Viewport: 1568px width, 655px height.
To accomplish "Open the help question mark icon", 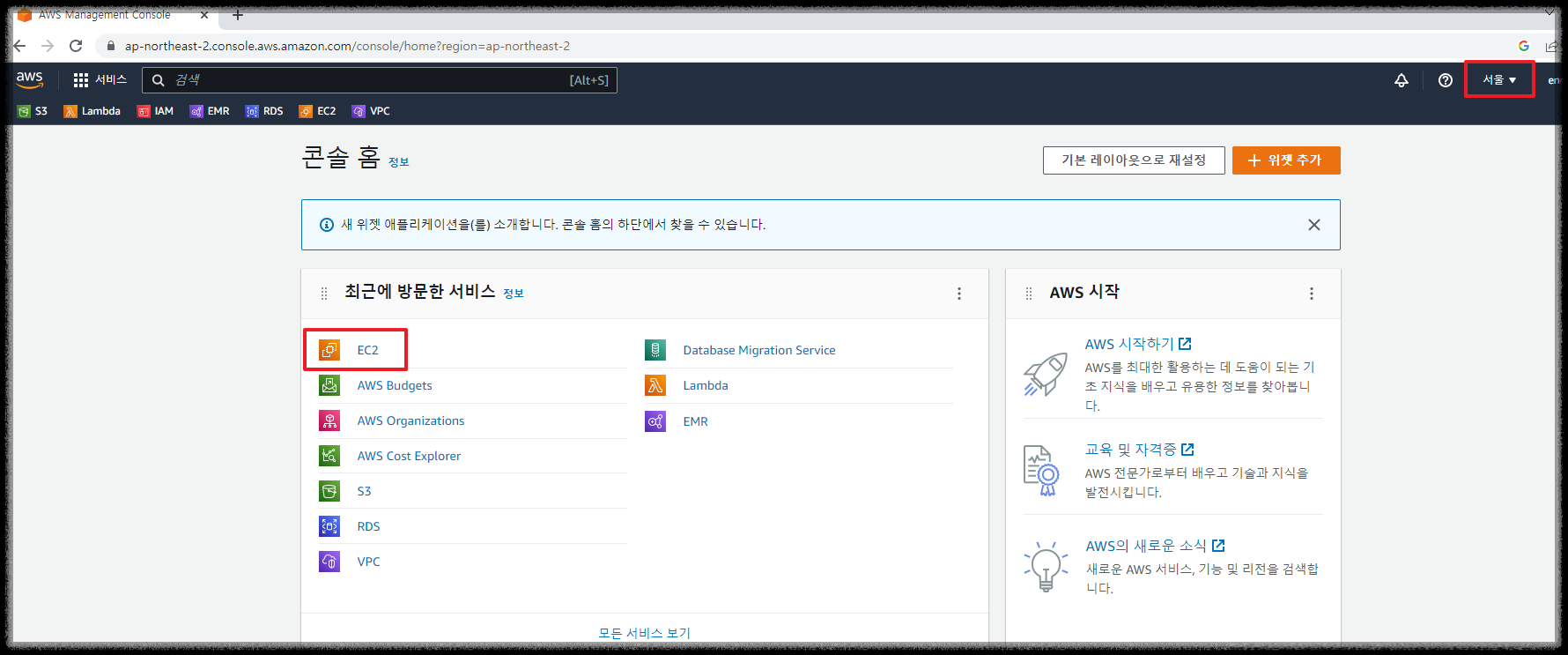I will [x=1446, y=80].
